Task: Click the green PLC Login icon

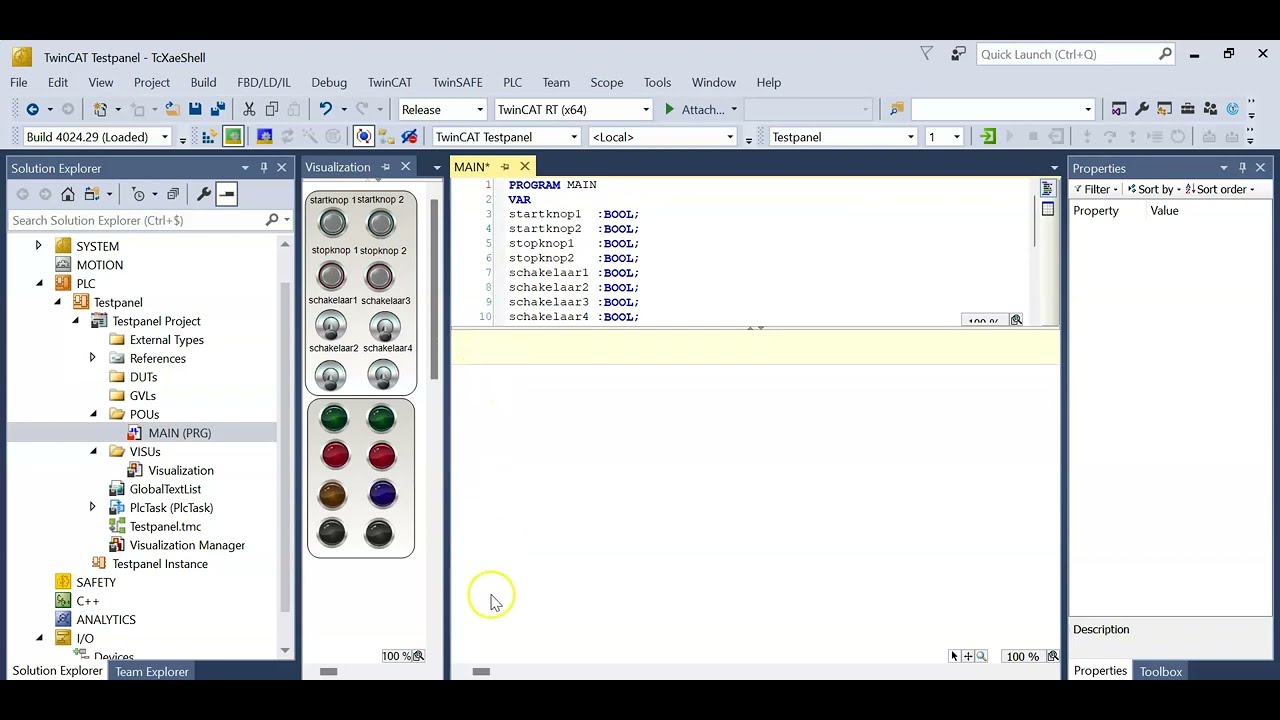Action: [x=988, y=137]
